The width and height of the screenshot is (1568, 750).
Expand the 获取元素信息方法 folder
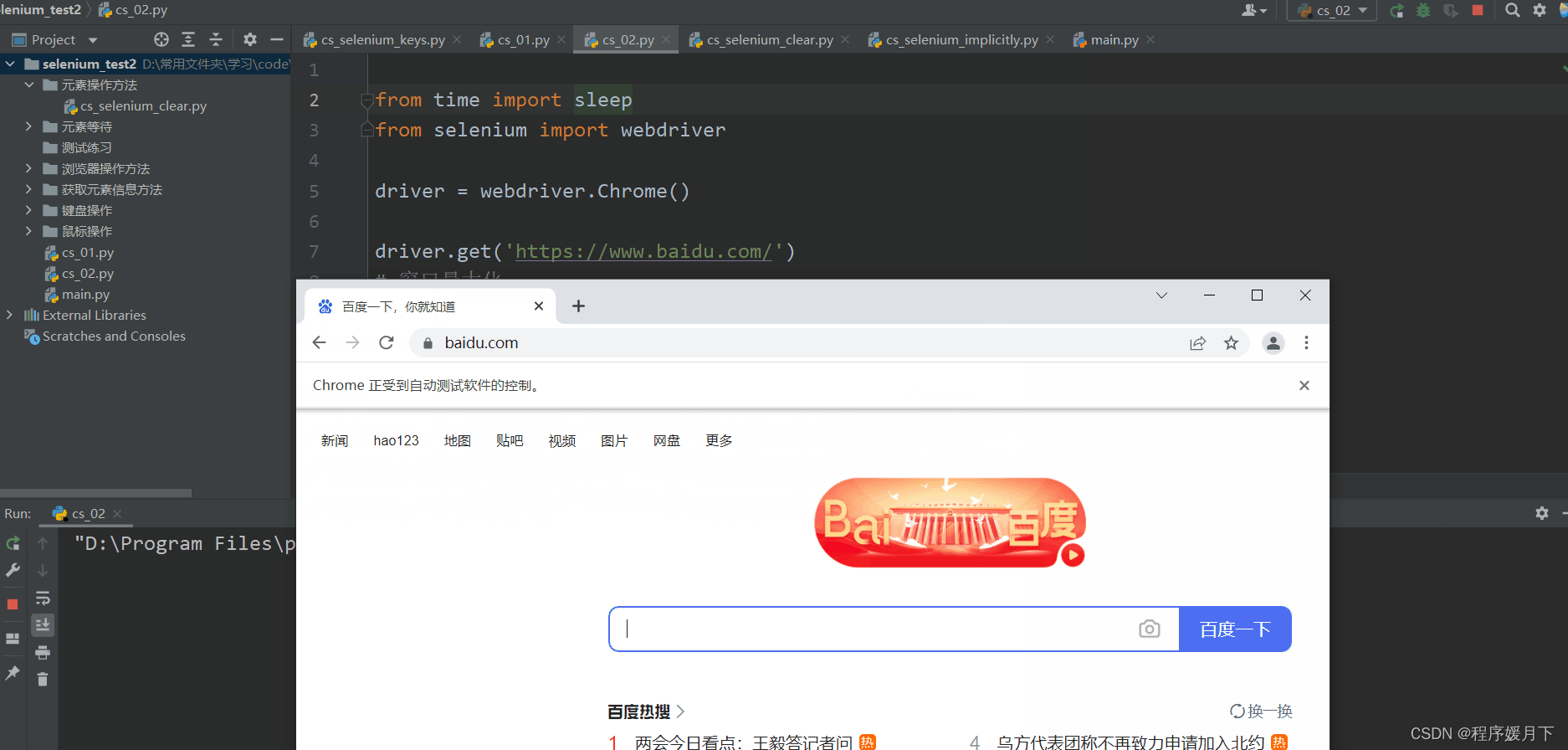tap(28, 189)
